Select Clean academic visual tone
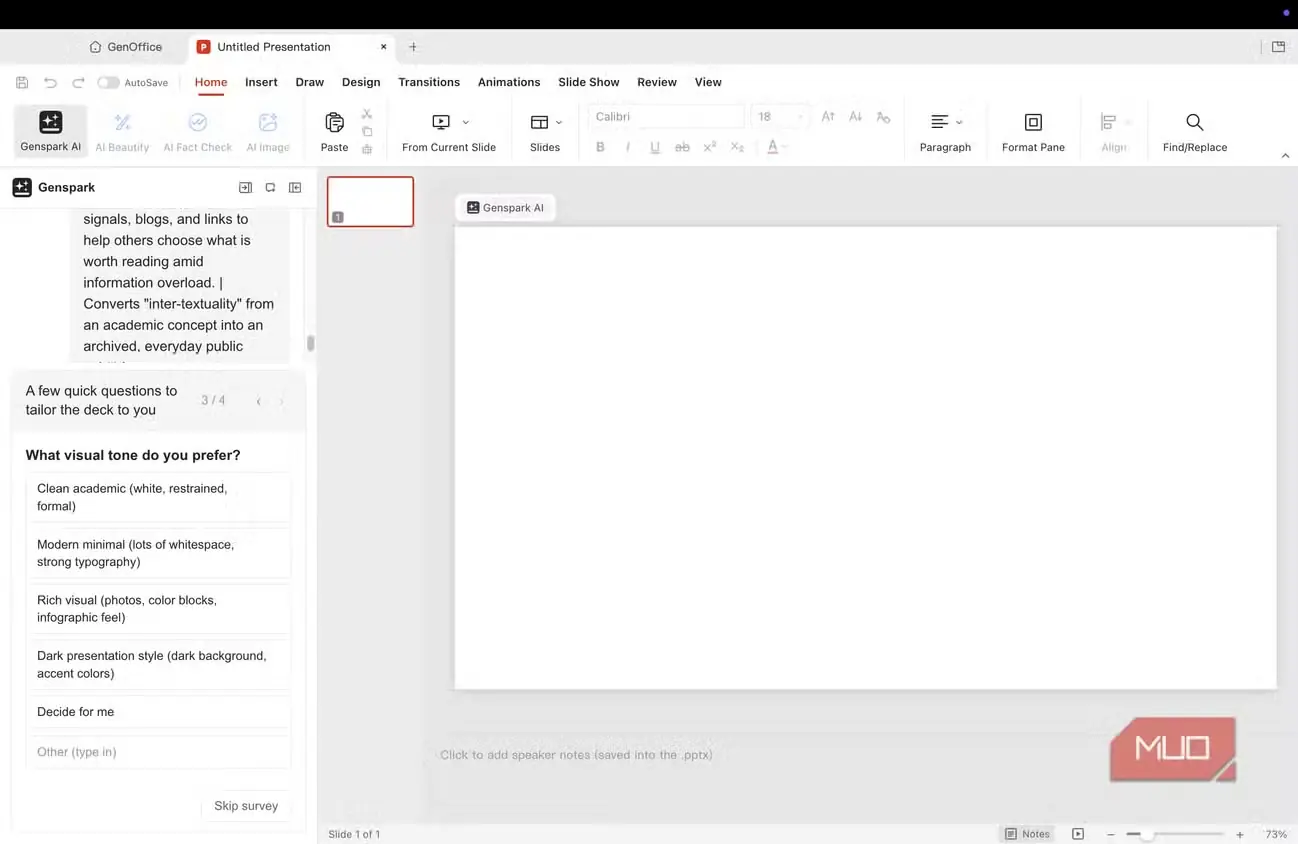 point(158,497)
